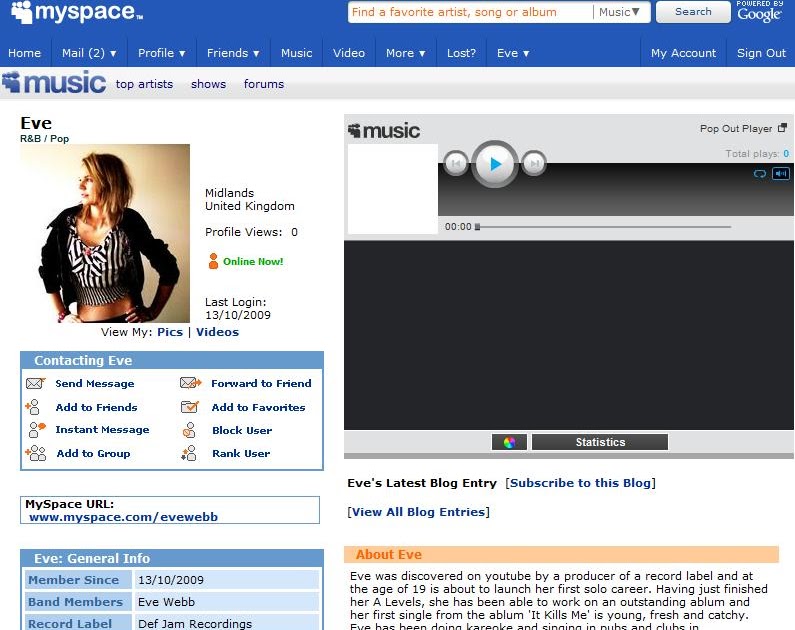
Task: Open top artists link
Action: pyautogui.click(x=144, y=84)
